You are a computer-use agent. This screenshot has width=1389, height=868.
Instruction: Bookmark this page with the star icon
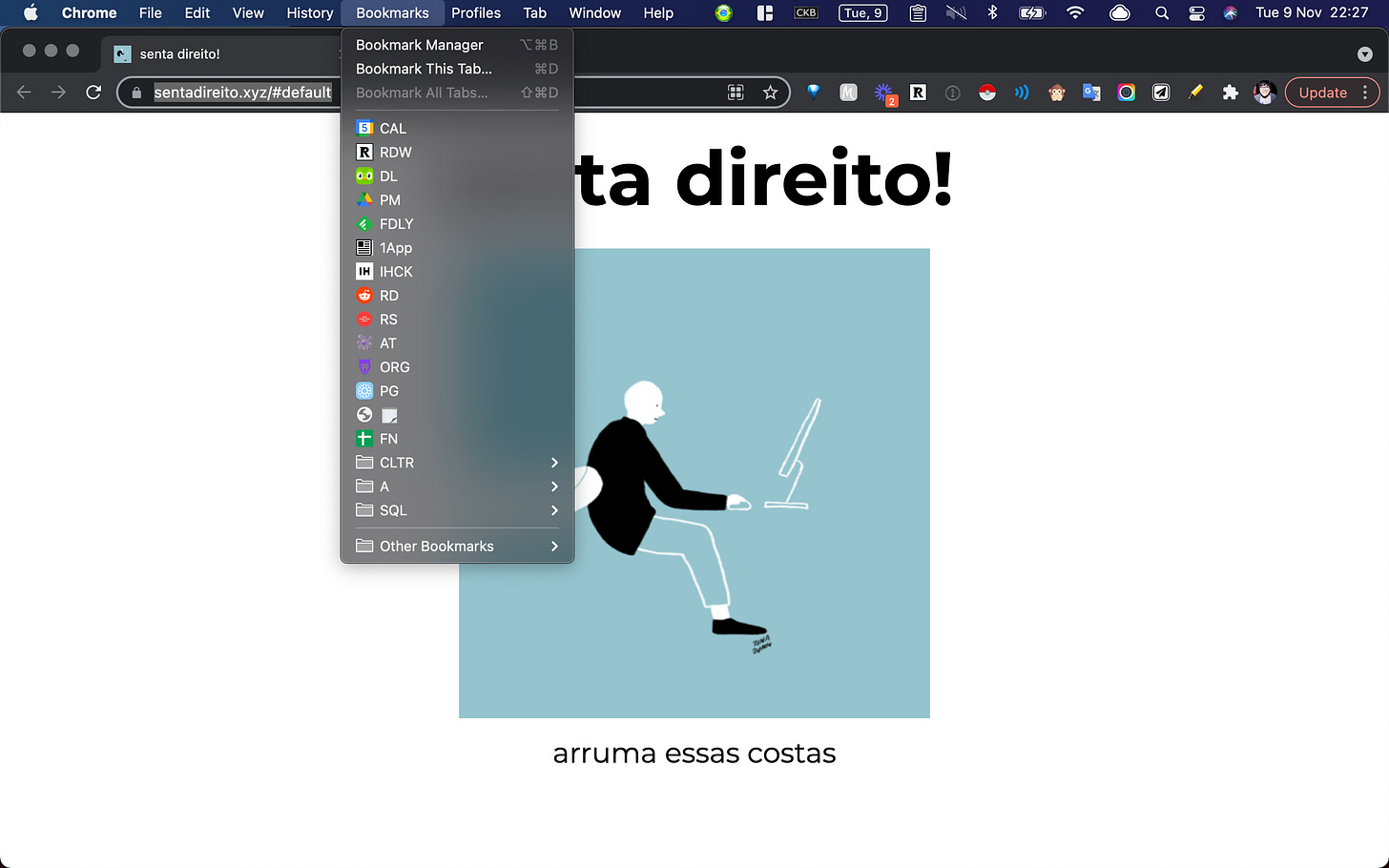[x=770, y=93]
